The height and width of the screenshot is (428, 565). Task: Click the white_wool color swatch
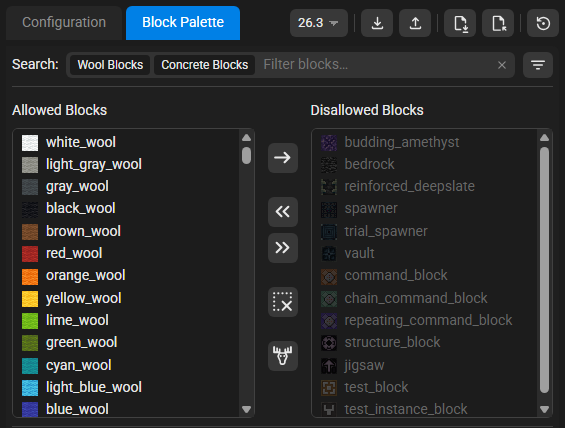point(30,143)
